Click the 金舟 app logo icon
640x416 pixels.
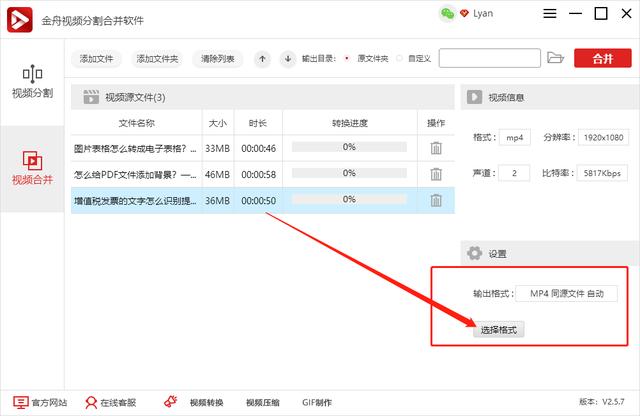[x=20, y=19]
